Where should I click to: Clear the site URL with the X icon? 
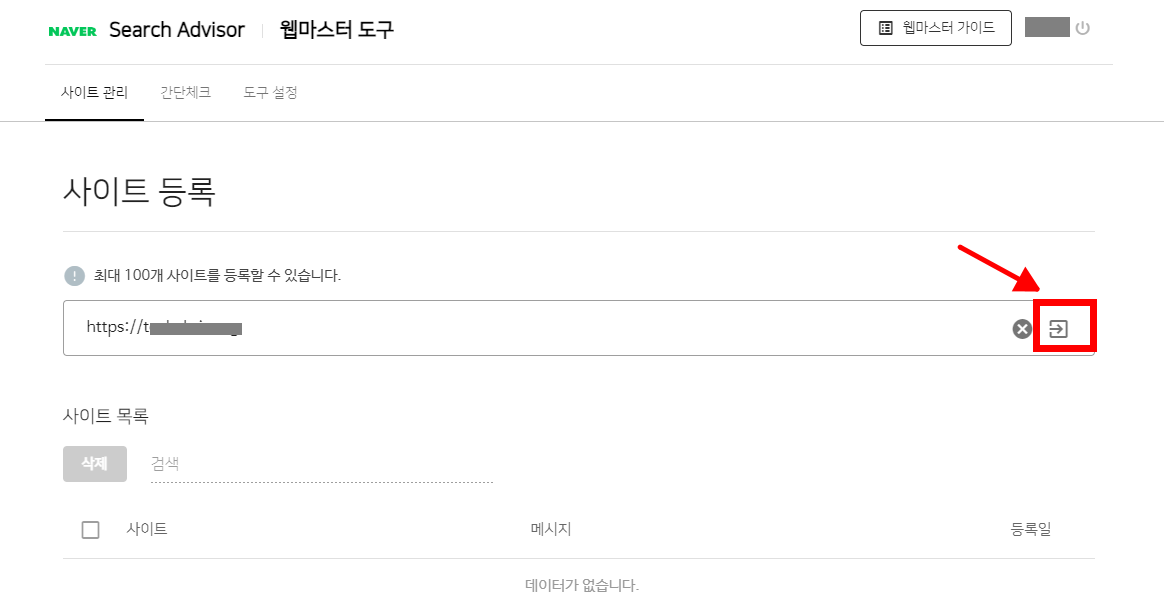click(1021, 329)
